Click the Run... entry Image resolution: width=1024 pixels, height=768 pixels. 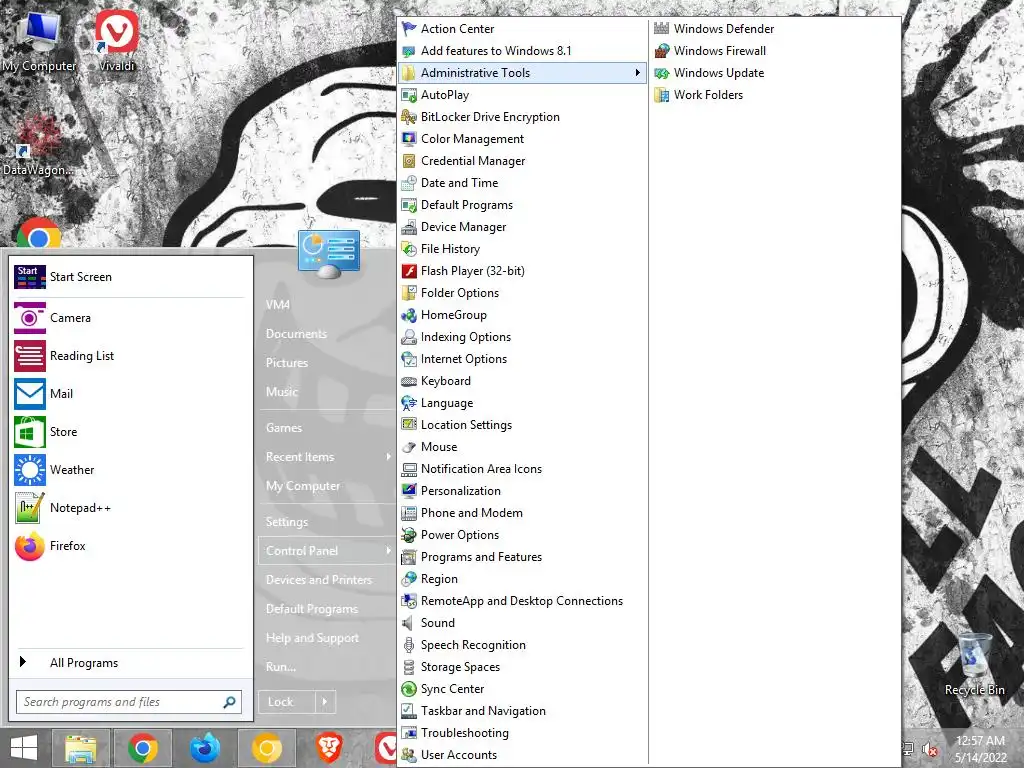pos(281,667)
